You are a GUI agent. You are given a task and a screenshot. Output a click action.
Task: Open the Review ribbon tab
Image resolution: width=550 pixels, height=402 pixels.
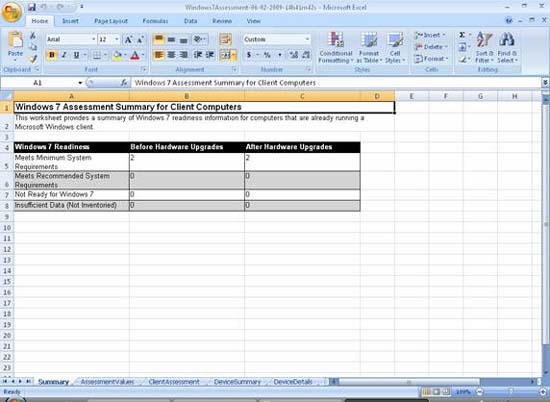(222, 21)
